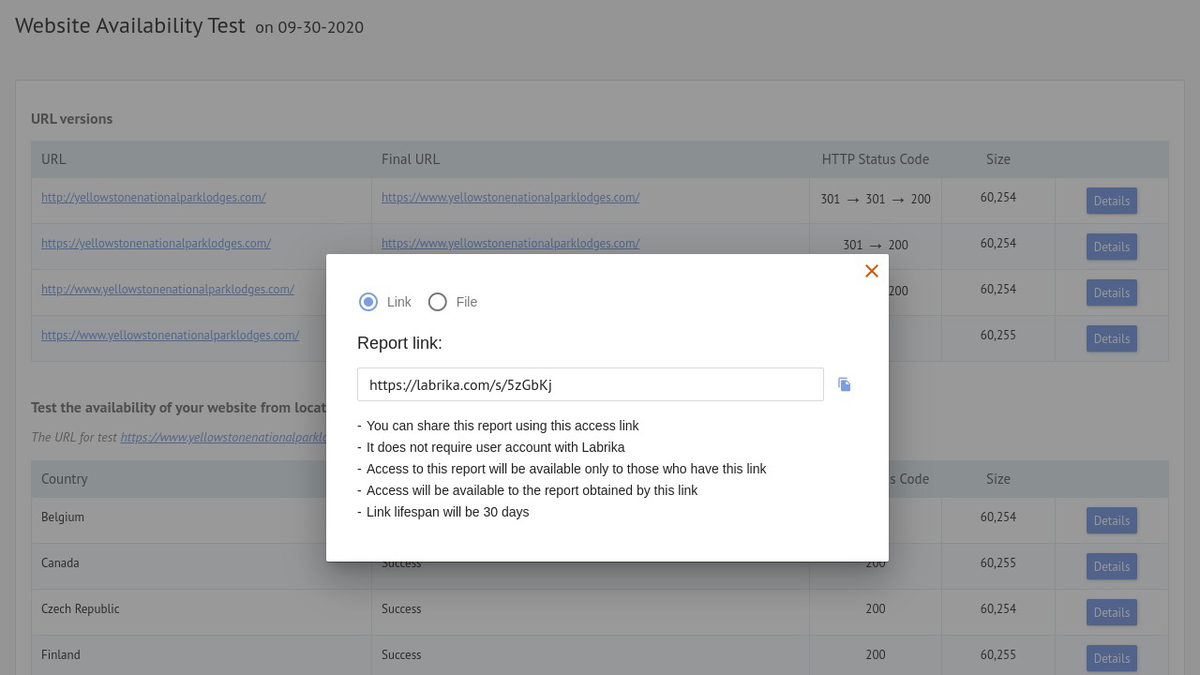The height and width of the screenshot is (675, 1200).
Task: Select the "File" radio button
Action: point(437,301)
